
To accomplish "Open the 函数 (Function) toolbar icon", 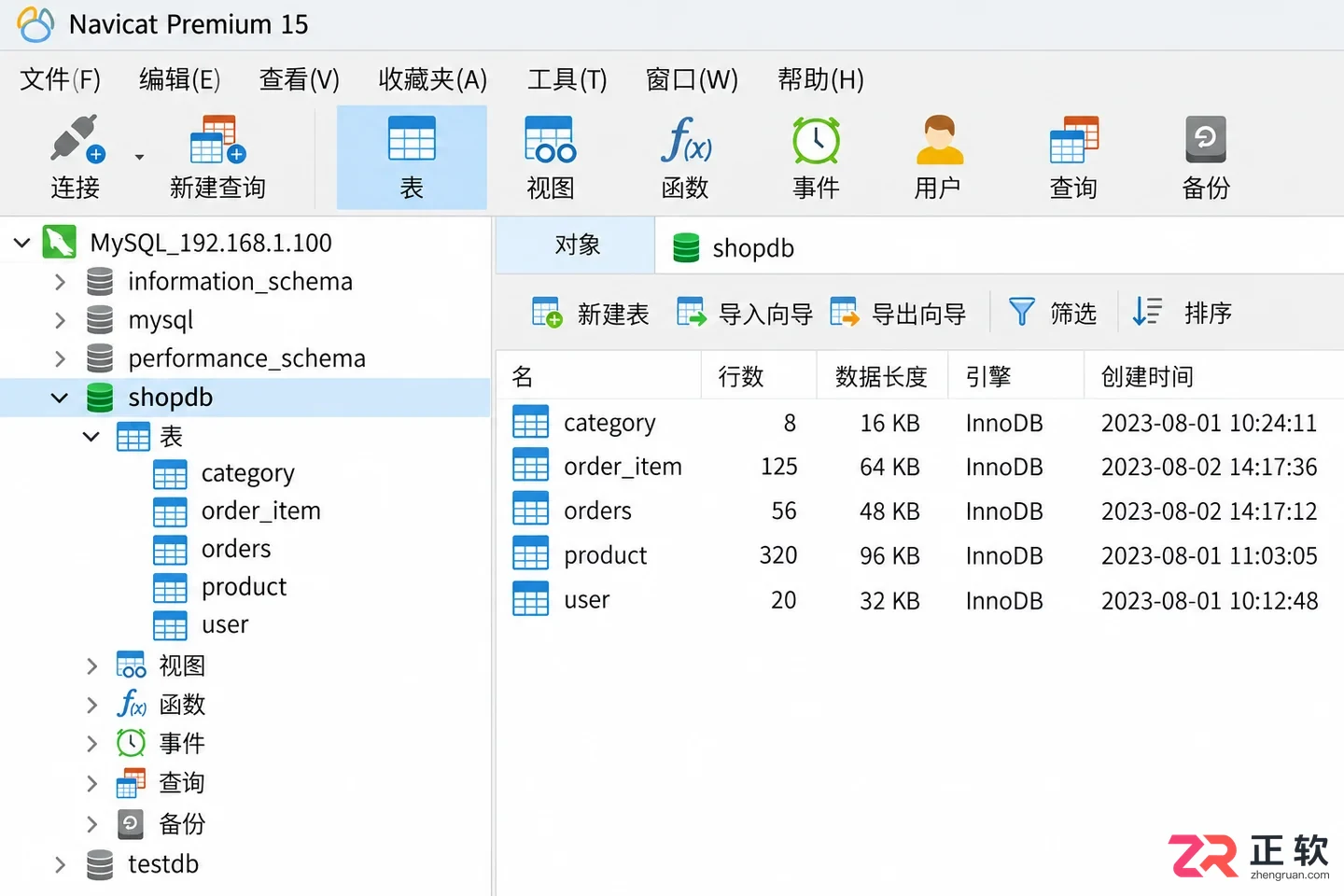I will coord(686,139).
